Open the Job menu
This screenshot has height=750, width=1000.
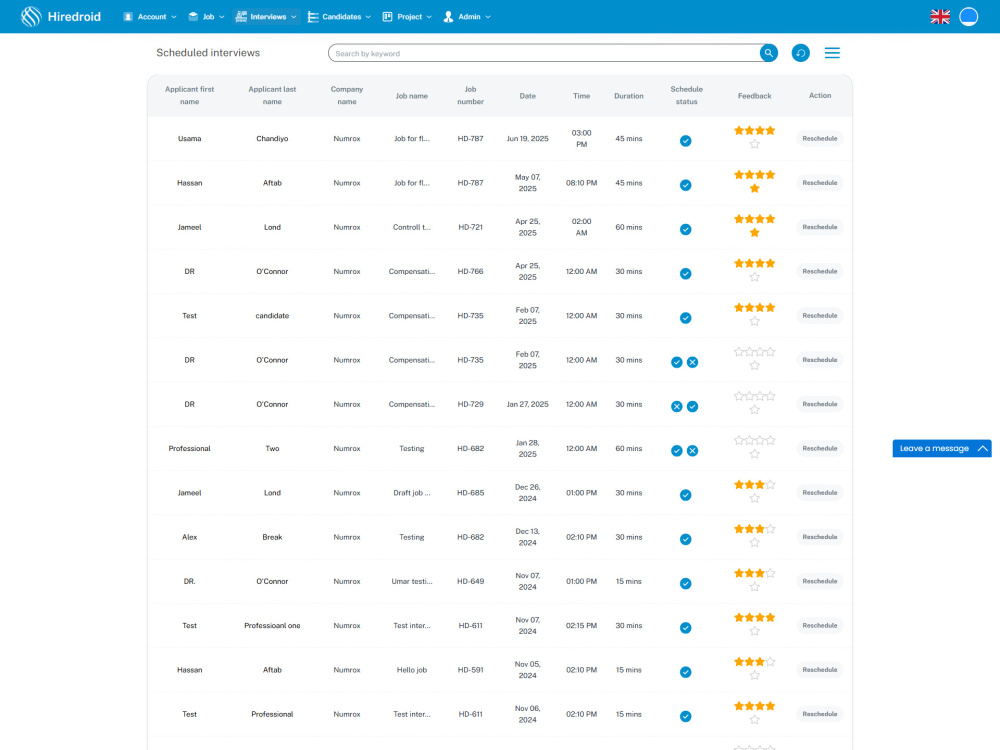click(x=207, y=17)
